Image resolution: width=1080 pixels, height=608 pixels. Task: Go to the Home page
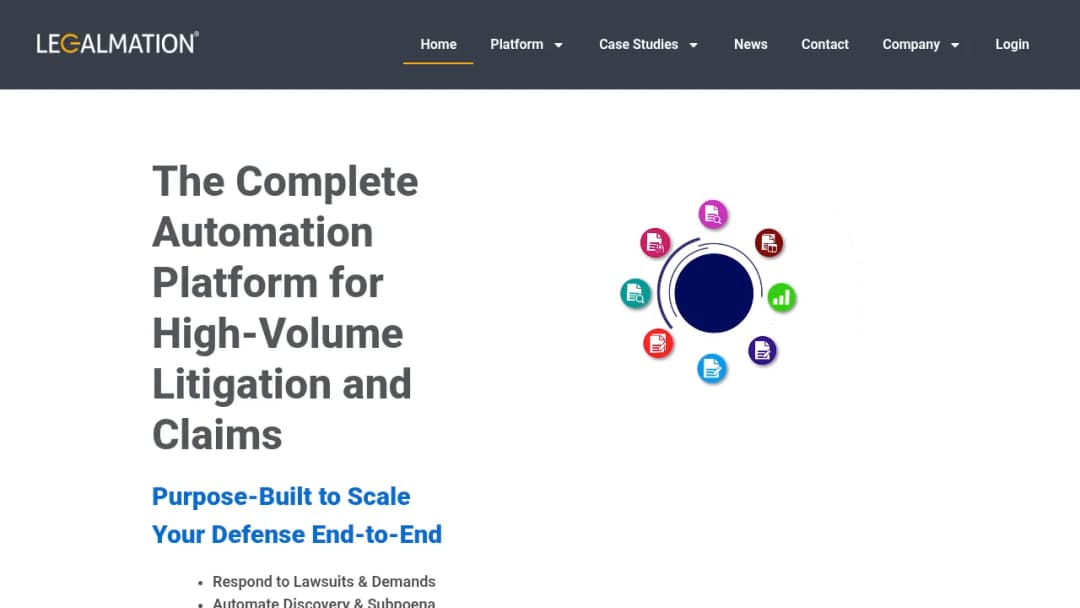[438, 44]
